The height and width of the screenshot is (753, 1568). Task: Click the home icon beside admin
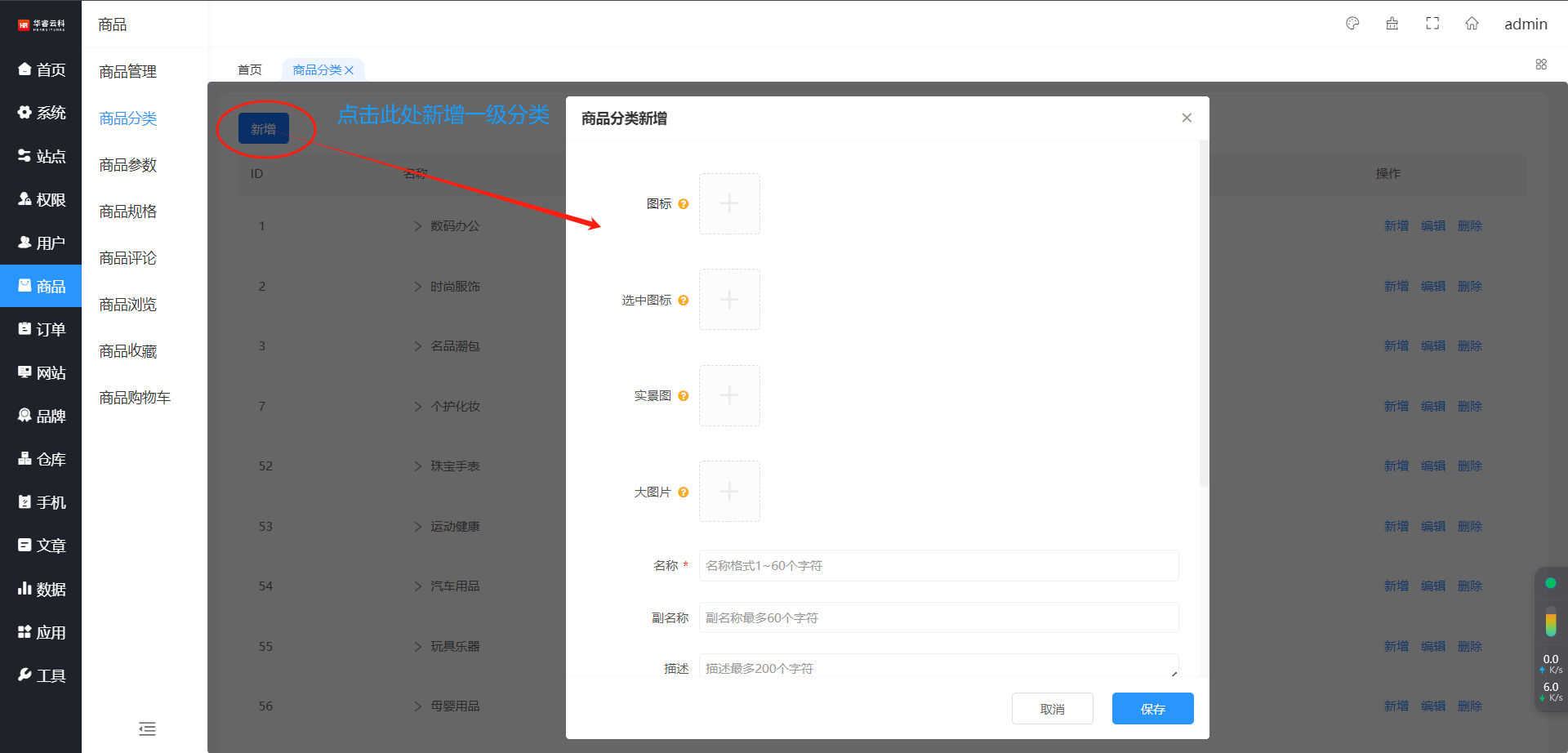coord(1472,24)
